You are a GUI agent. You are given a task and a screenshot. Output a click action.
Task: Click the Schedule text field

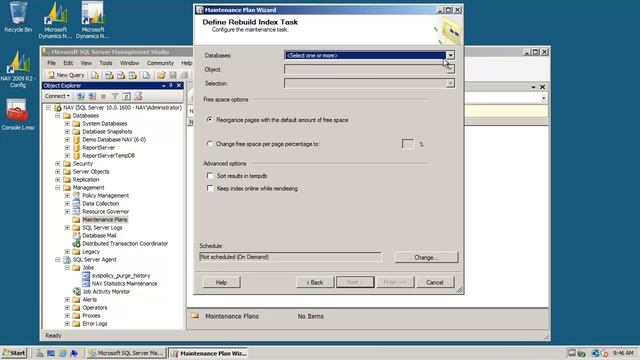tap(290, 257)
